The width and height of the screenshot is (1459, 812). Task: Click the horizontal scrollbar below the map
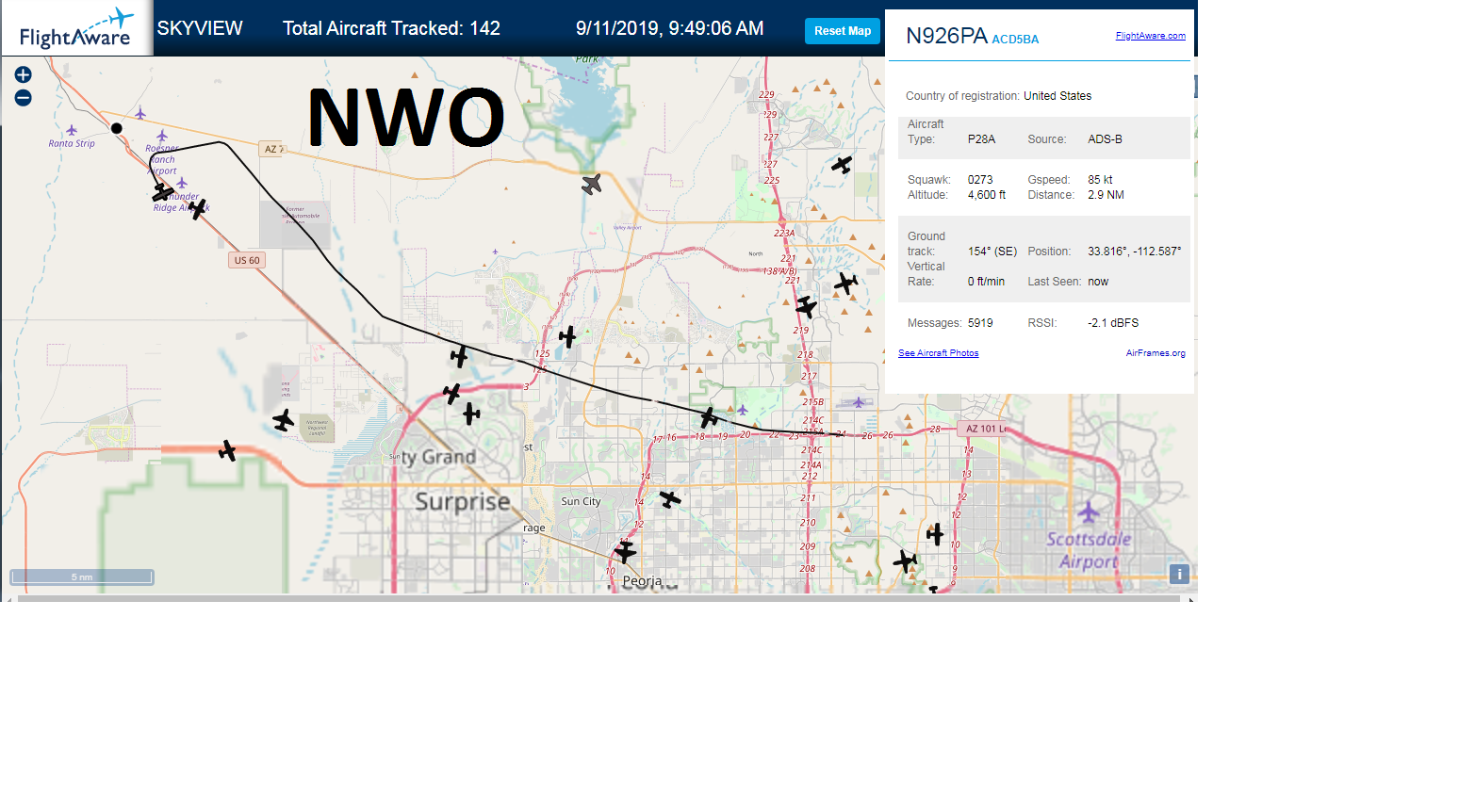(x=598, y=598)
